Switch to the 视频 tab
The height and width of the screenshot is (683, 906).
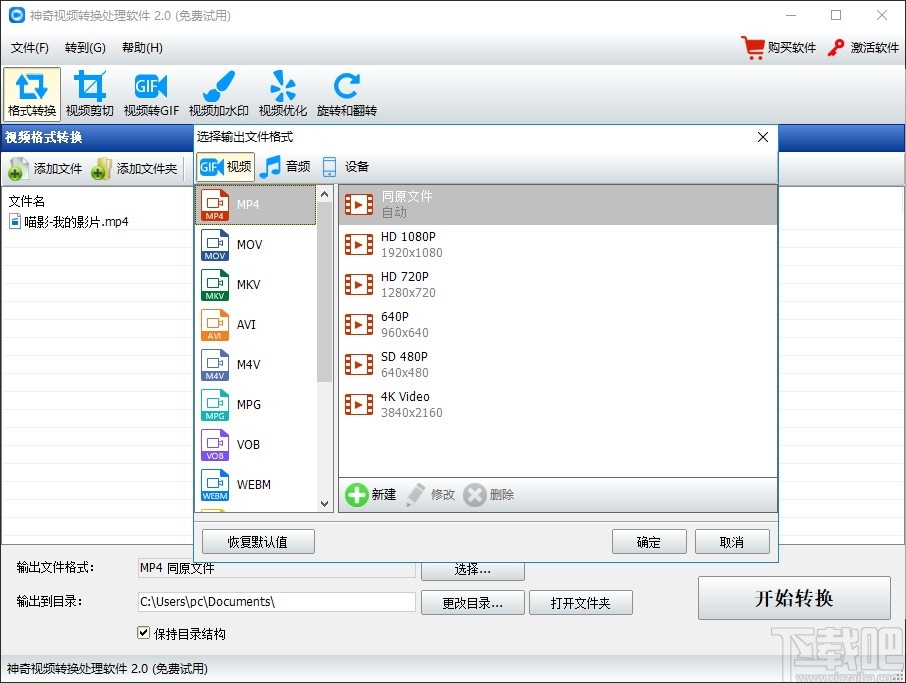click(225, 167)
